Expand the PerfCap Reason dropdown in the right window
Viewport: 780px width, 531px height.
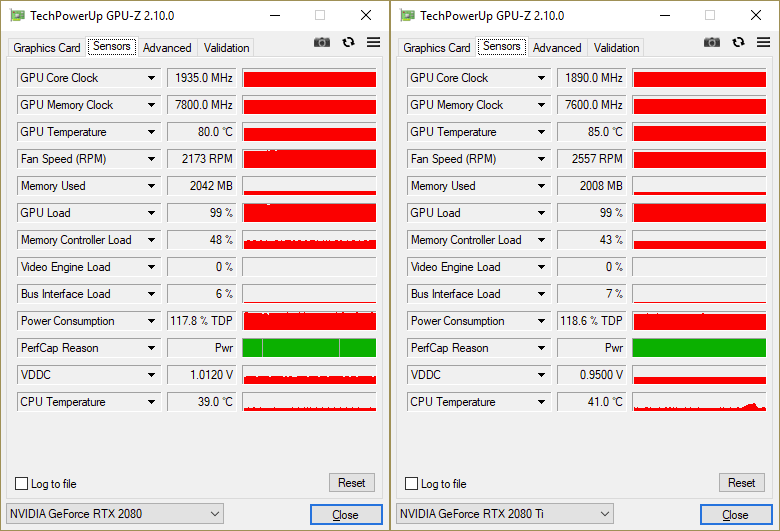click(x=542, y=348)
